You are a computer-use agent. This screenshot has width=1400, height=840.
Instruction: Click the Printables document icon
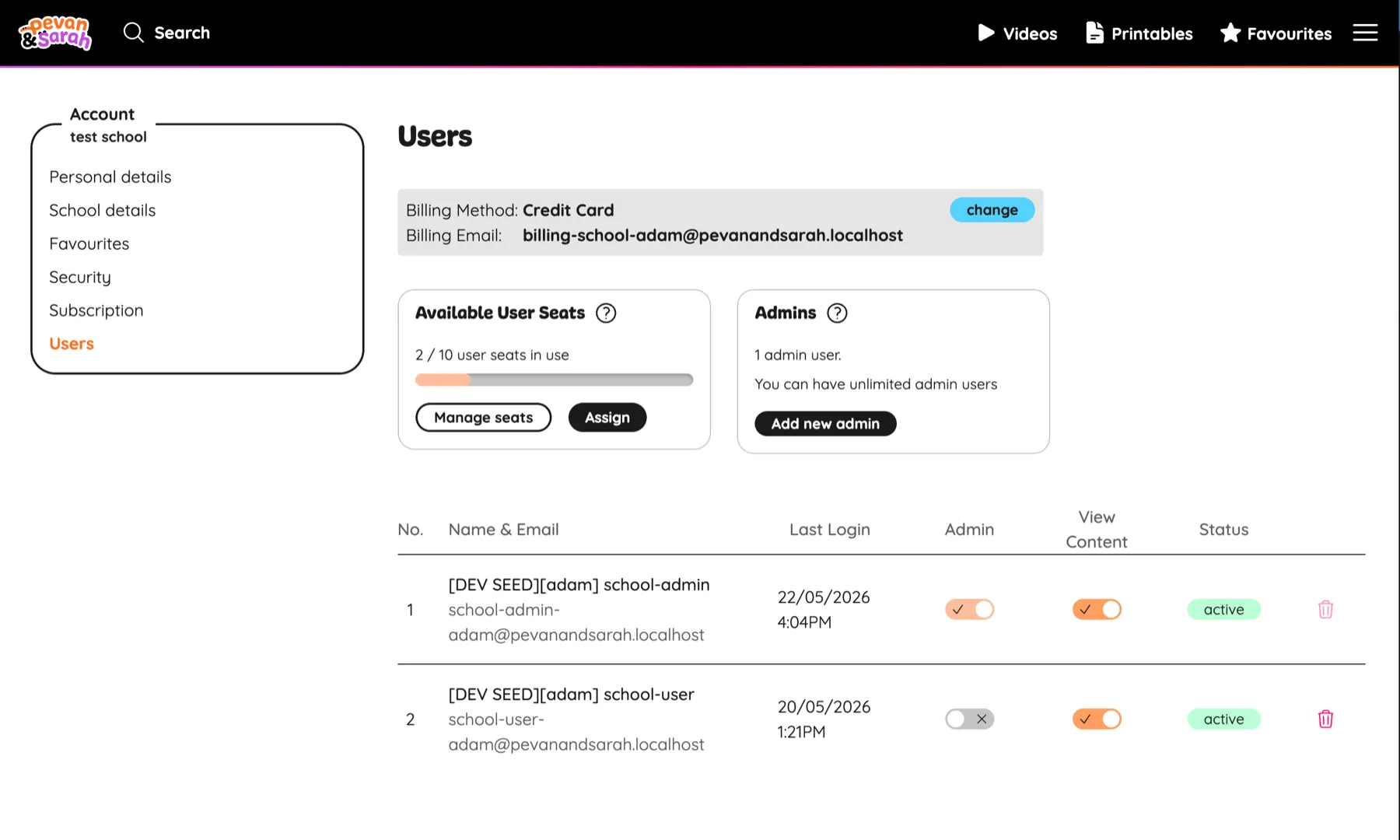point(1094,33)
